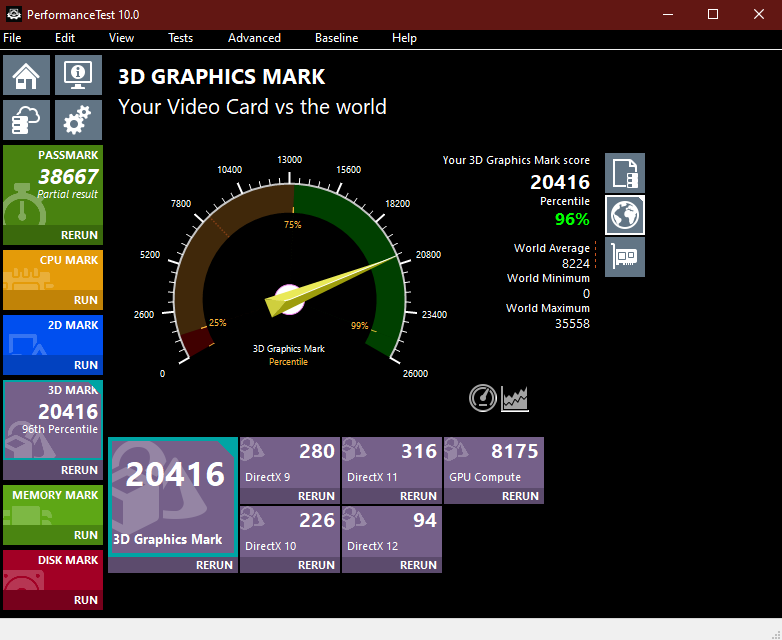Screen dimensions: 782x640
Task: Run the CPU Mark test
Action: [53, 300]
